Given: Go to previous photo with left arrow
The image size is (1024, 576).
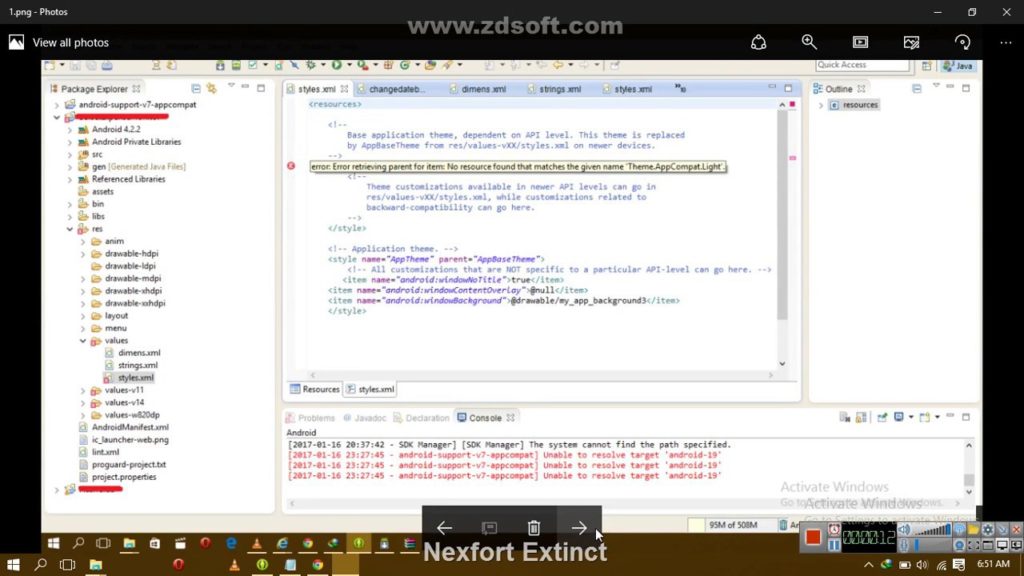Looking at the screenshot, I should 444,528.
